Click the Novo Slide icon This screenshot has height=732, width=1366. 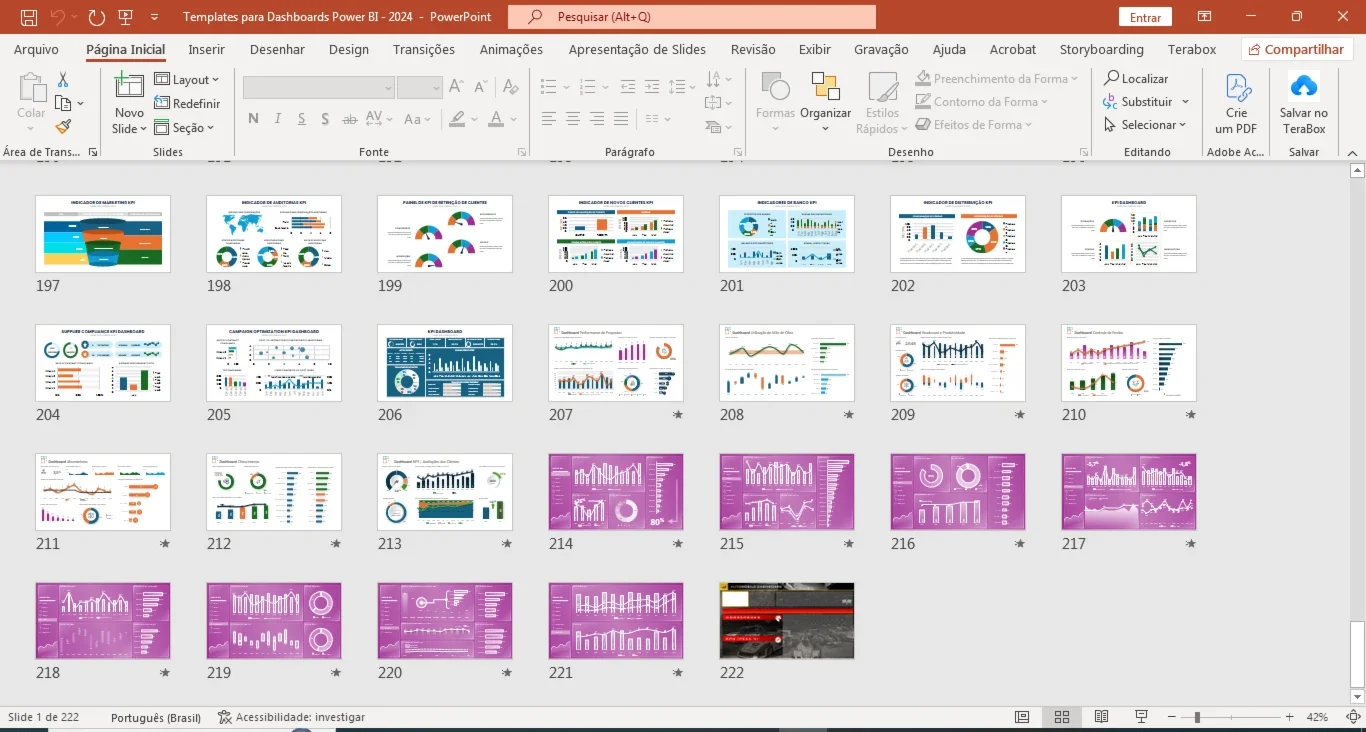[129, 88]
